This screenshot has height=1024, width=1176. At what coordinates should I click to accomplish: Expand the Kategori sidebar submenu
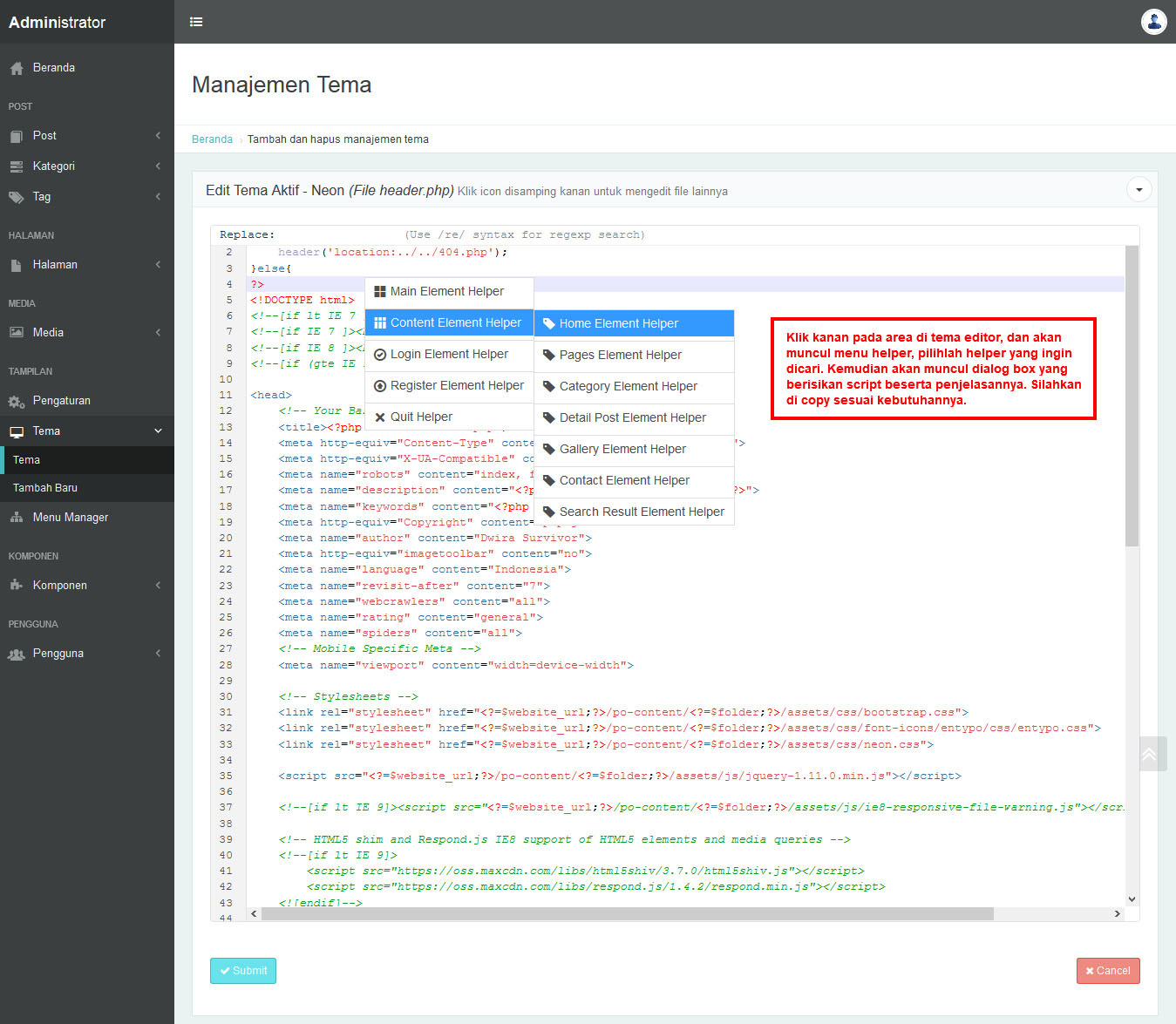158,166
